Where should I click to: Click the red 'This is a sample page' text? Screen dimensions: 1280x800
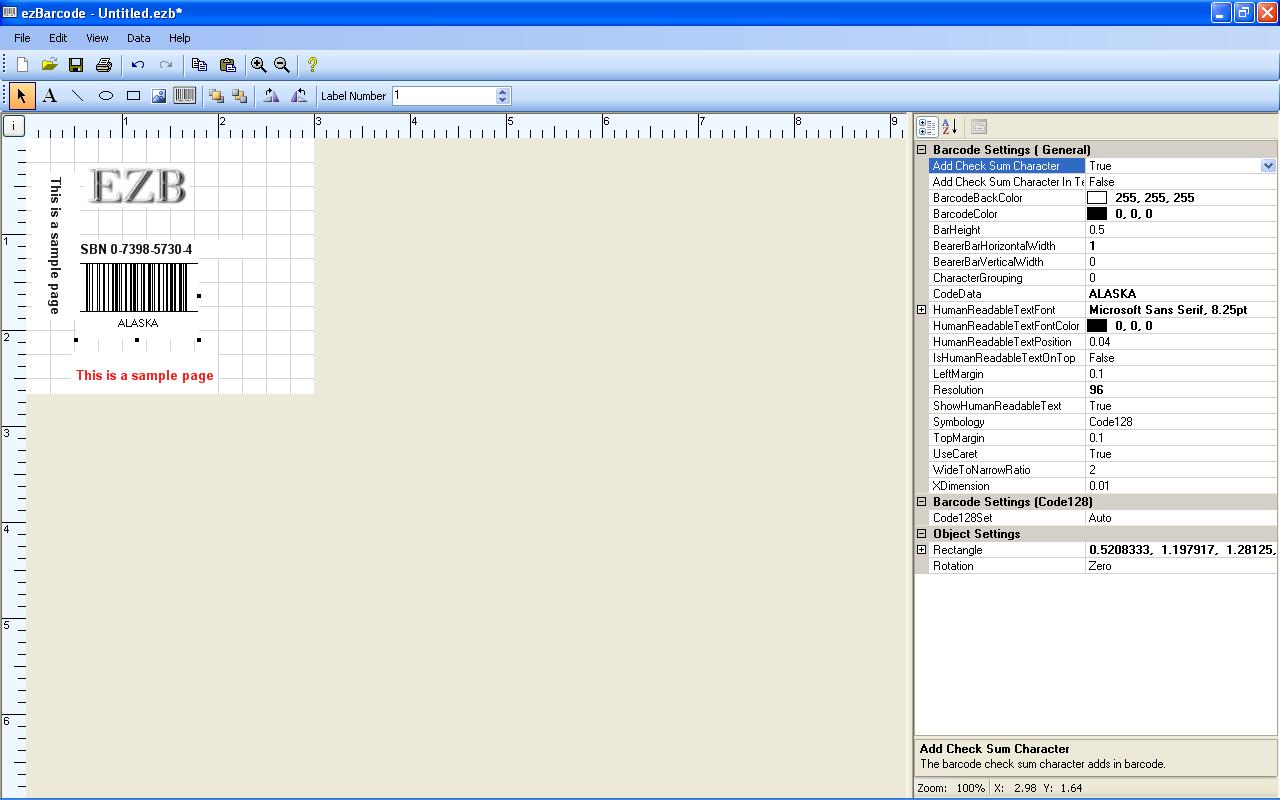pos(145,376)
